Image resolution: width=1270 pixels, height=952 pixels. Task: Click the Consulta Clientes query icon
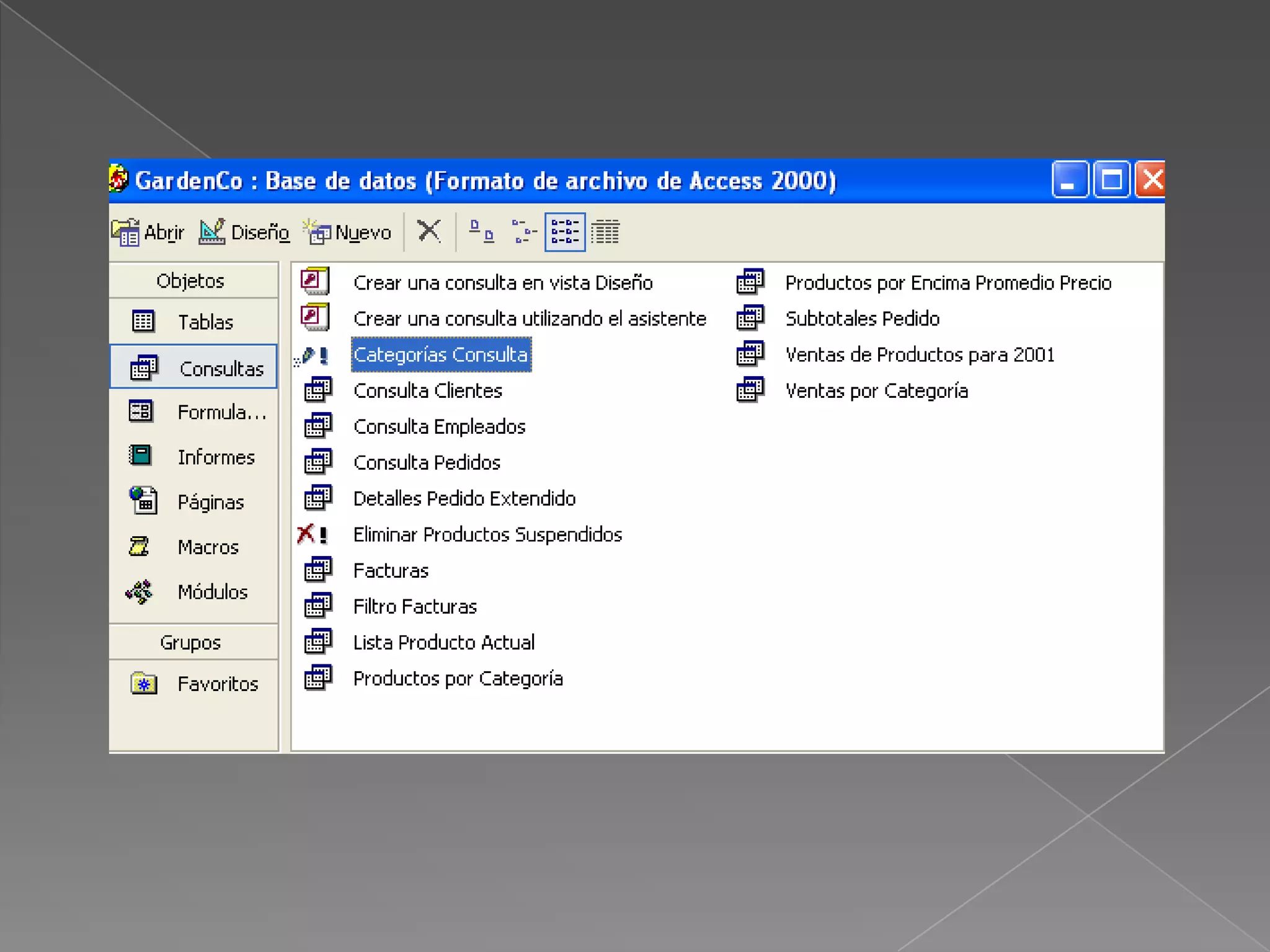tap(318, 390)
